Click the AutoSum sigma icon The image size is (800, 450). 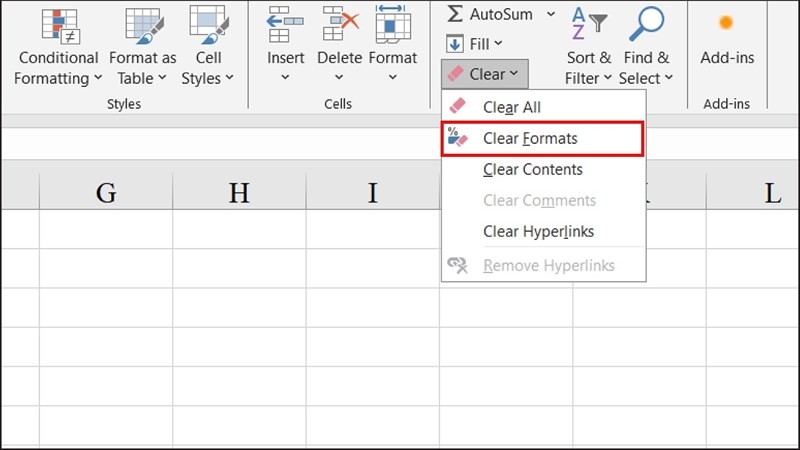(455, 14)
